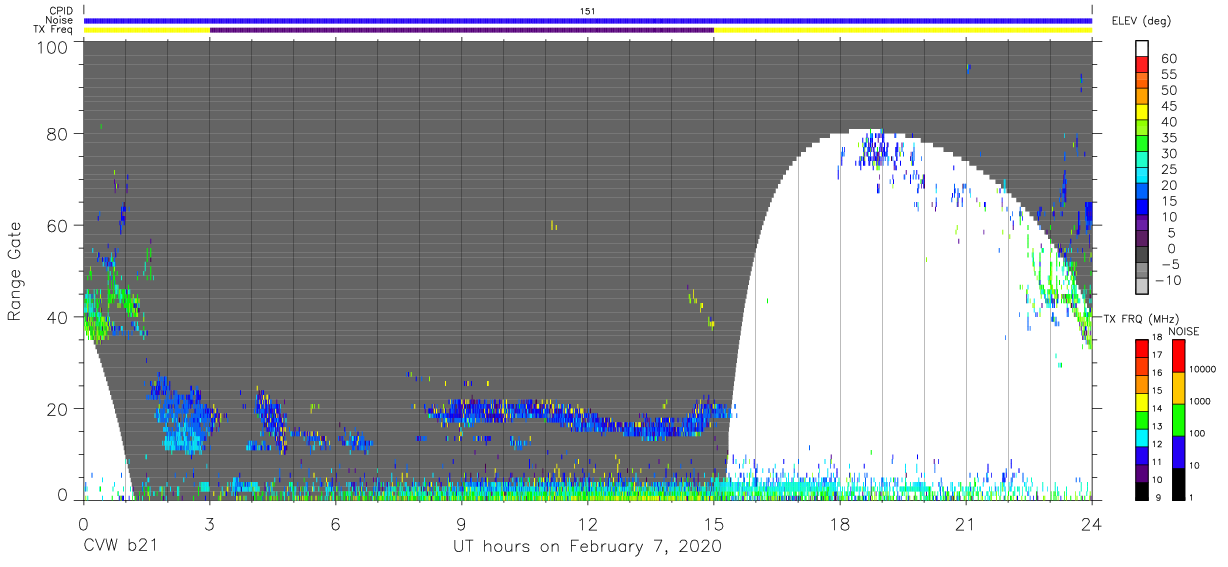This screenshot has height=567, width=1228.
Task: Click the 9 label on TX FRQ scale
Action: pyautogui.click(x=1158, y=497)
